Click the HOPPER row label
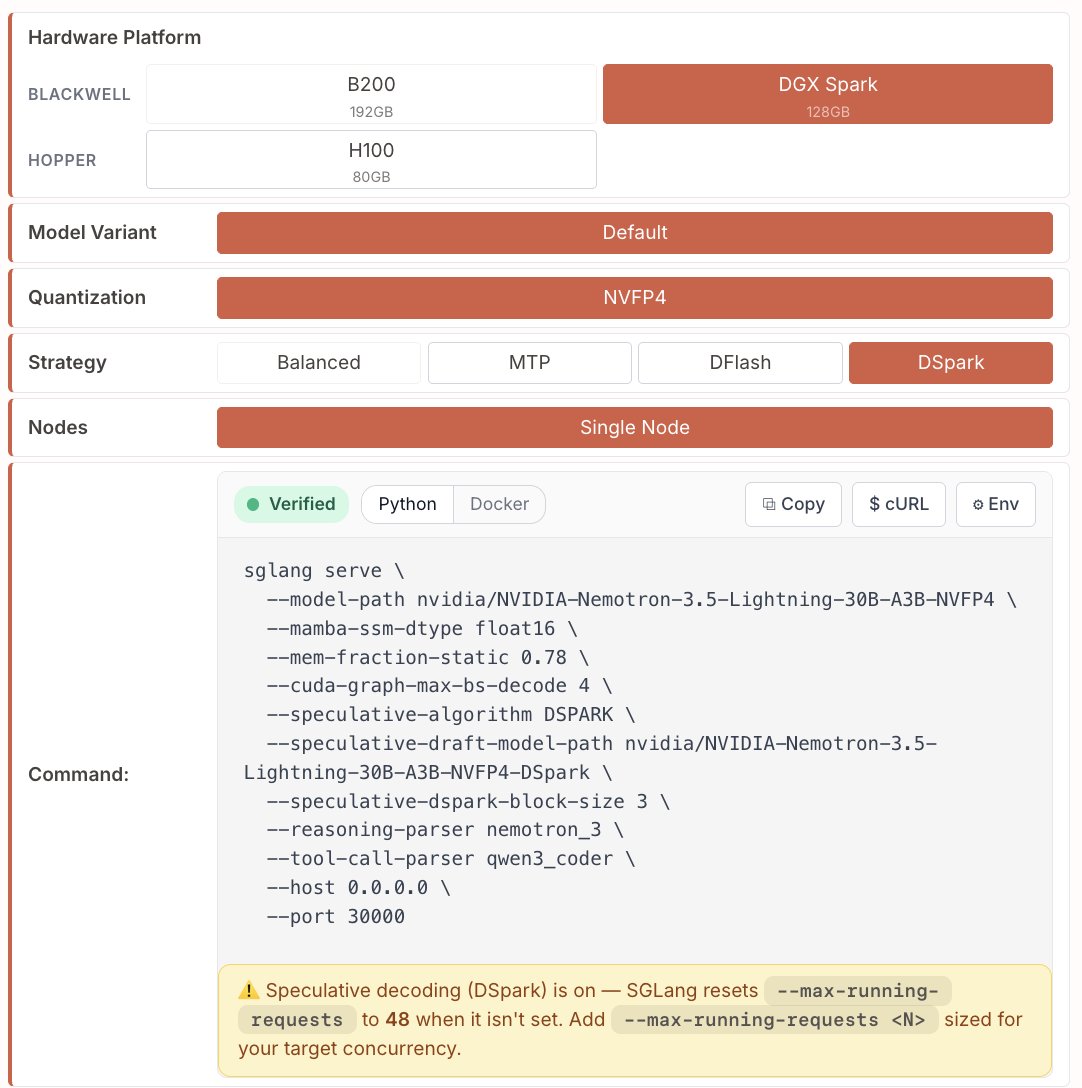Image resolution: width=1082 pixels, height=1088 pixels. click(x=62, y=160)
